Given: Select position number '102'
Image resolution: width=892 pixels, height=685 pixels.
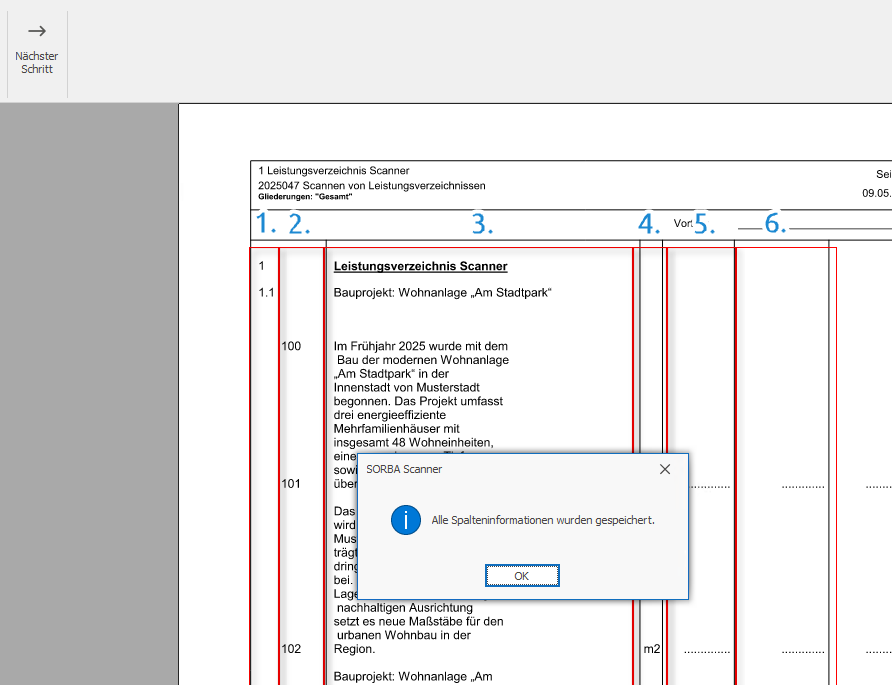Looking at the screenshot, I should pos(291,649).
